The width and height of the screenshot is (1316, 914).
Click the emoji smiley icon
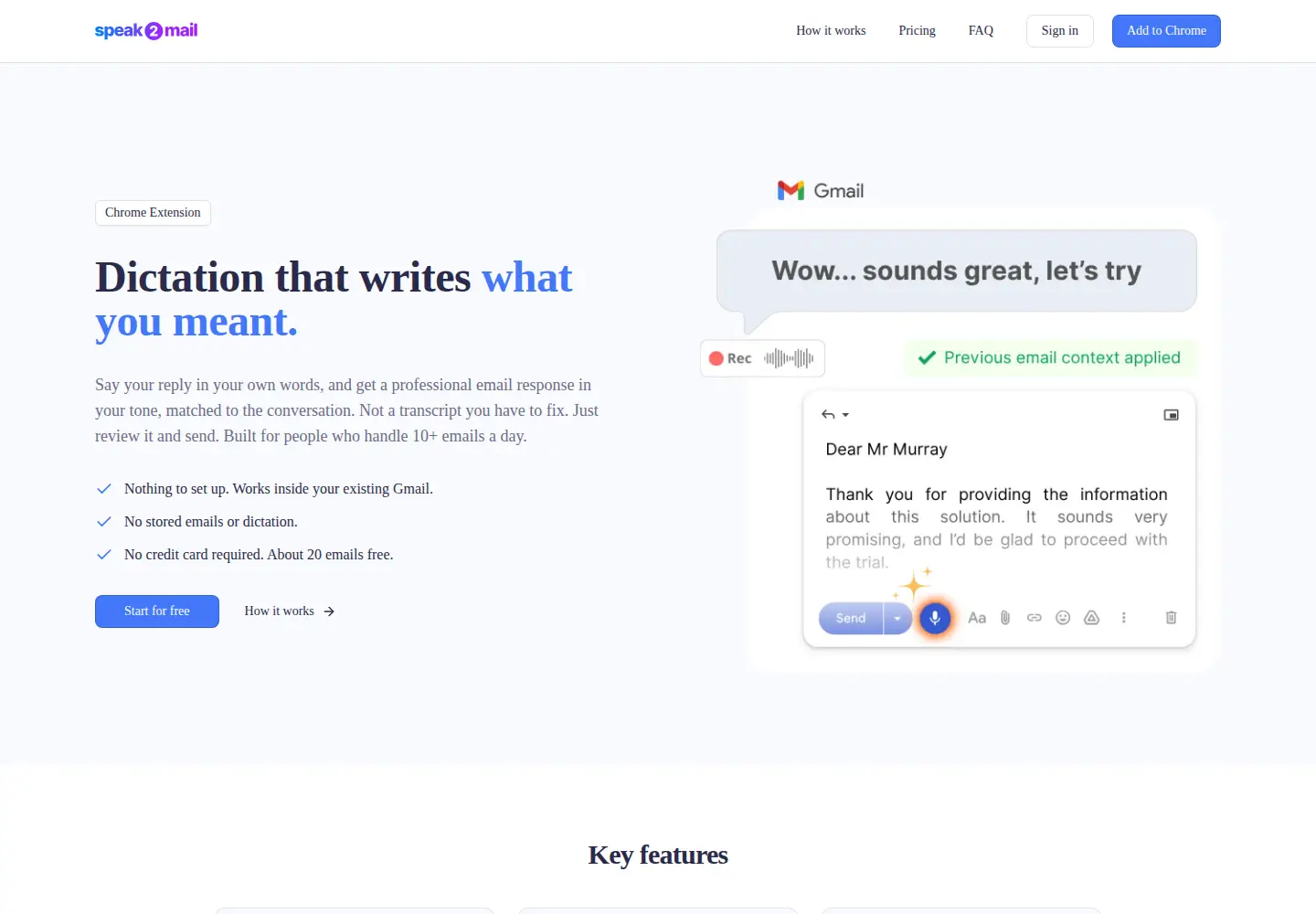pyautogui.click(x=1063, y=618)
